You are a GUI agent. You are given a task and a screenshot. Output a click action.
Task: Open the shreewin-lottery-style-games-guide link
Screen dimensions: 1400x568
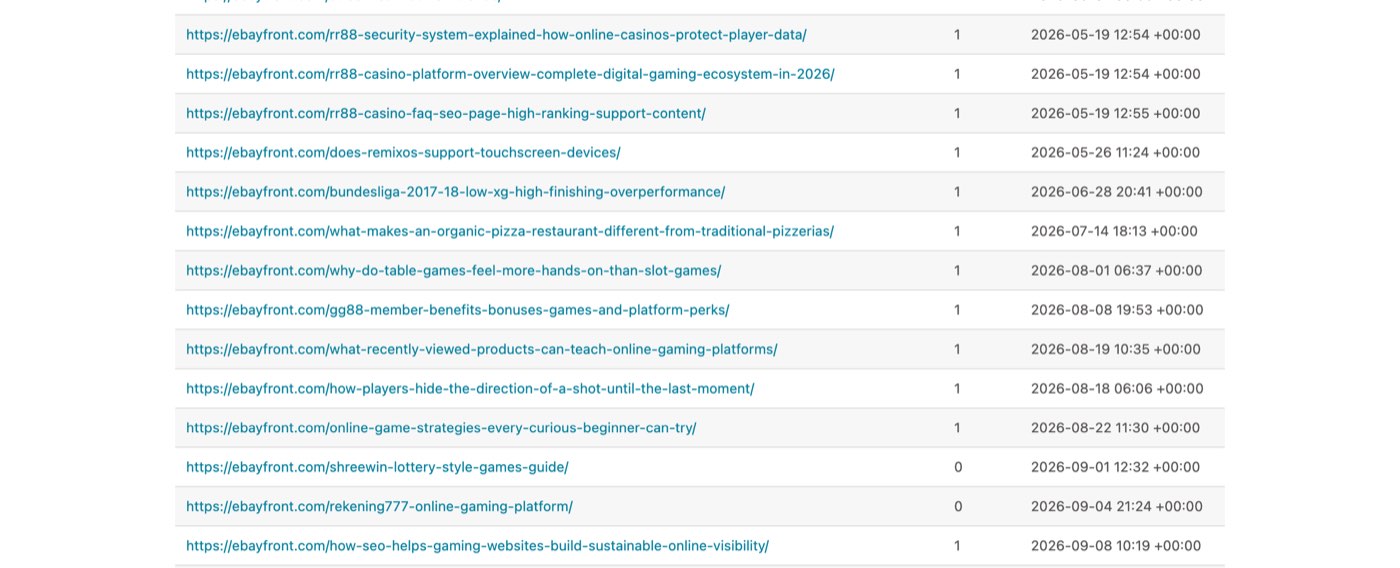377,467
